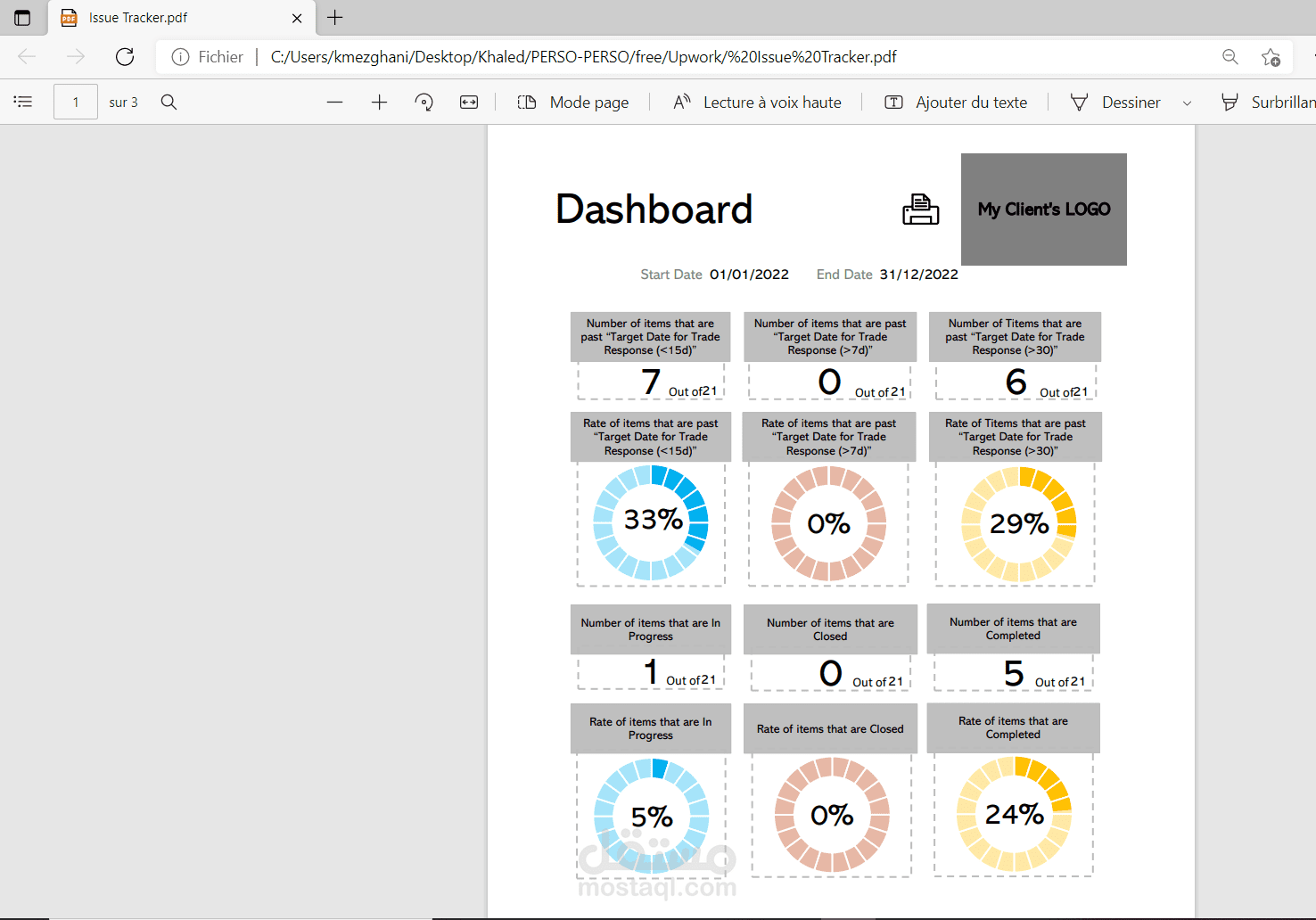This screenshot has height=920, width=1316.
Task: Open the Mode page view options
Action: pos(573,103)
